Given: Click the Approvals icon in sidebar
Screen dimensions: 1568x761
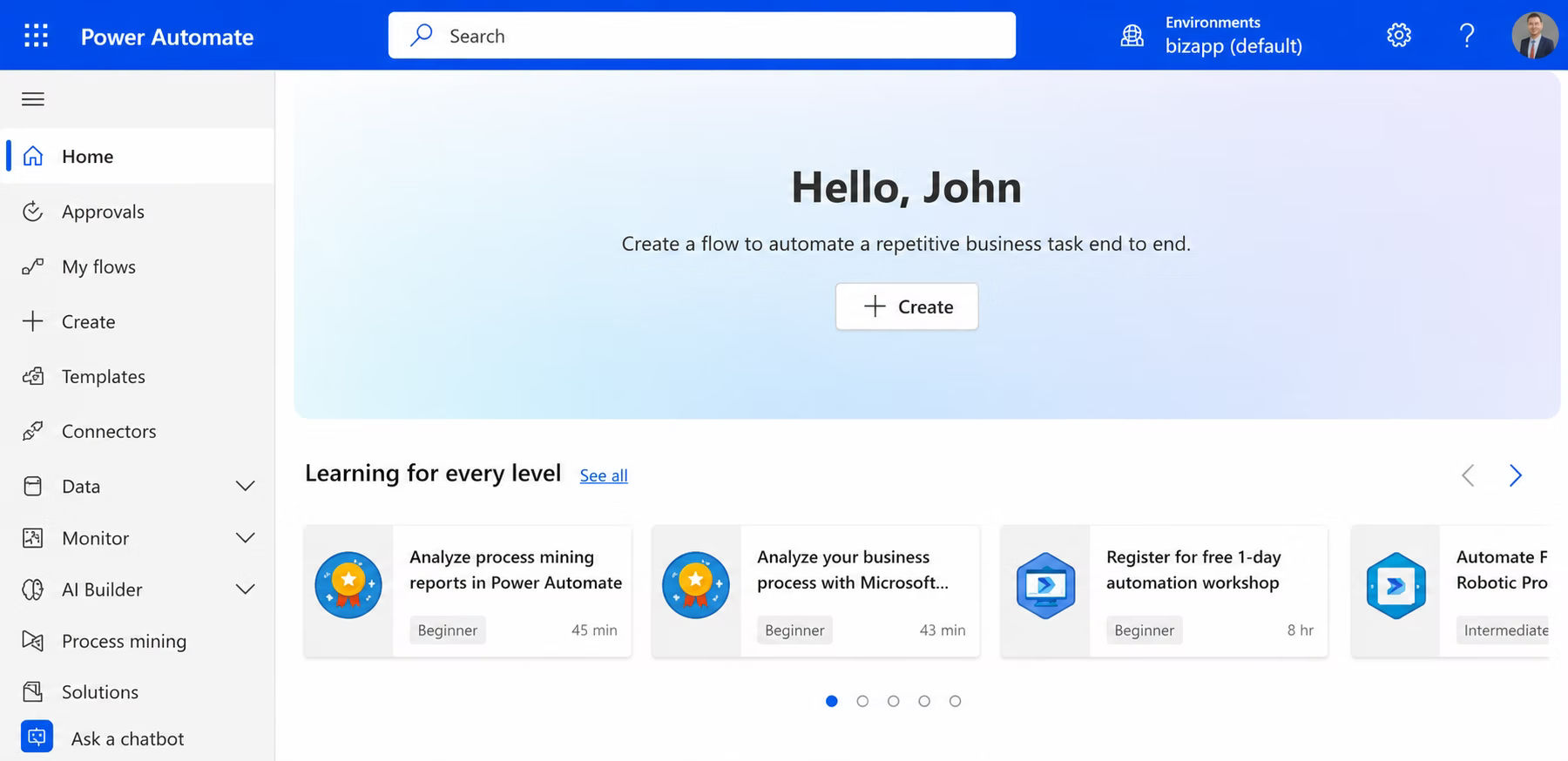Looking at the screenshot, I should (33, 212).
